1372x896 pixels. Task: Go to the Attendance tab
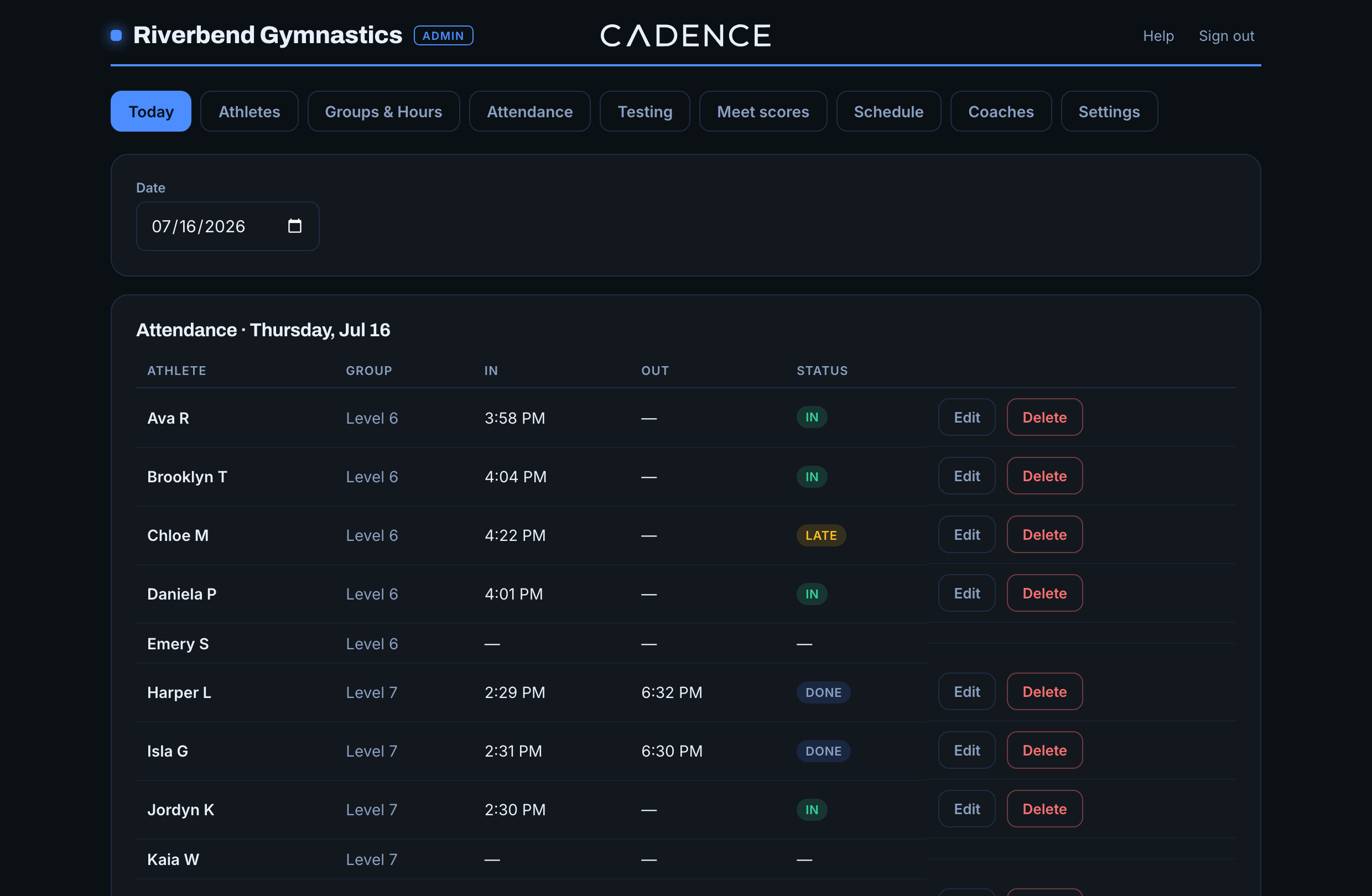point(530,111)
